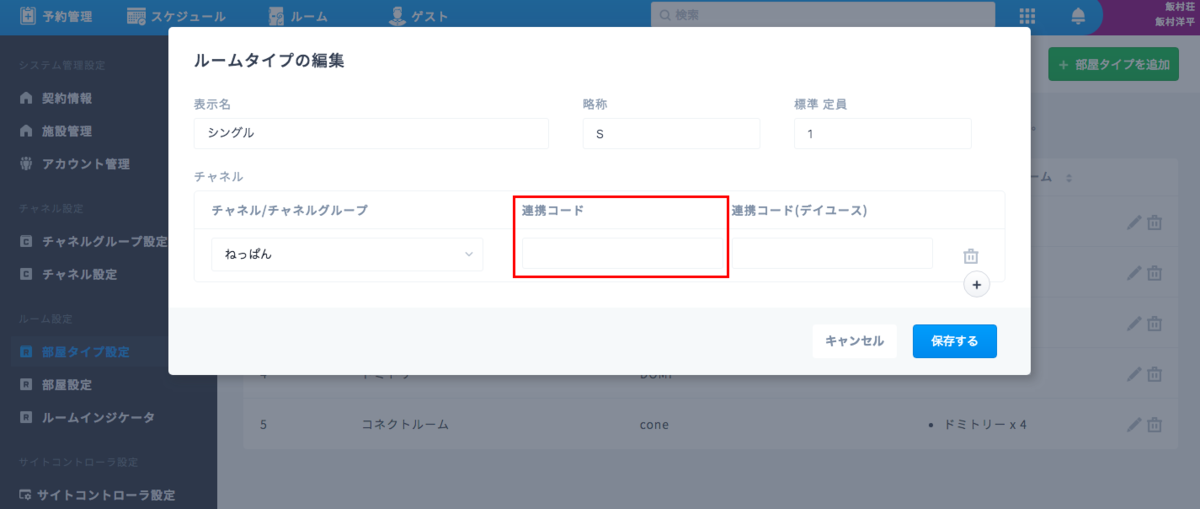Click the 標準定員 input field

[x=882, y=134]
